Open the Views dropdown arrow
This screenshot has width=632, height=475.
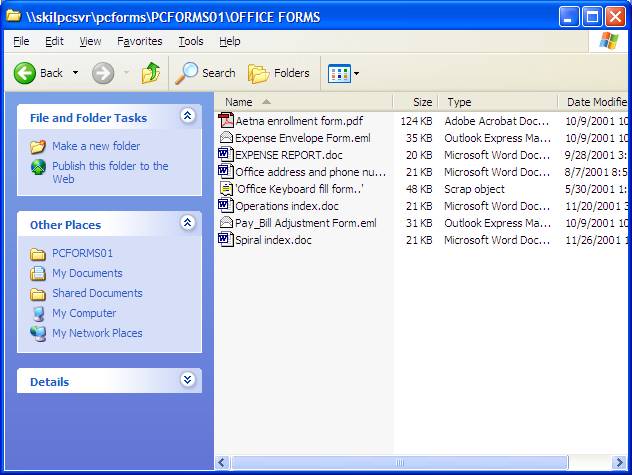click(x=356, y=73)
